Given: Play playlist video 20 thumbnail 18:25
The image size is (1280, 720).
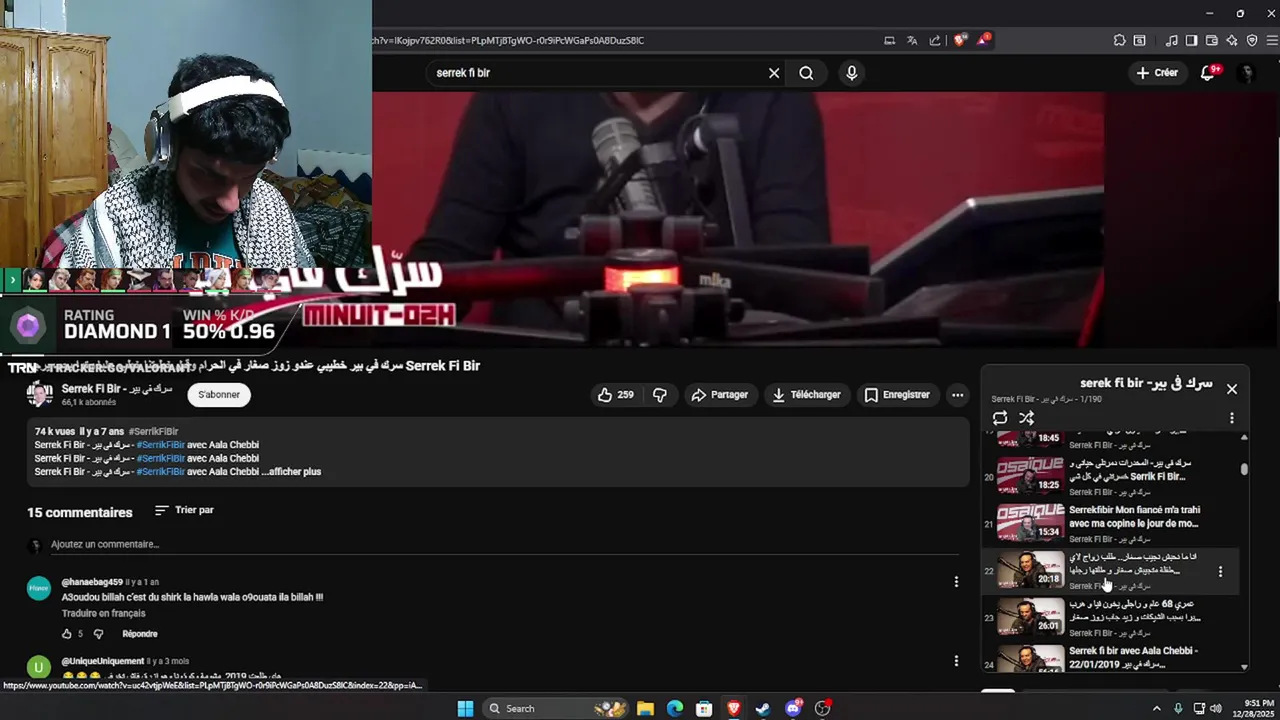Looking at the screenshot, I should point(1031,476).
